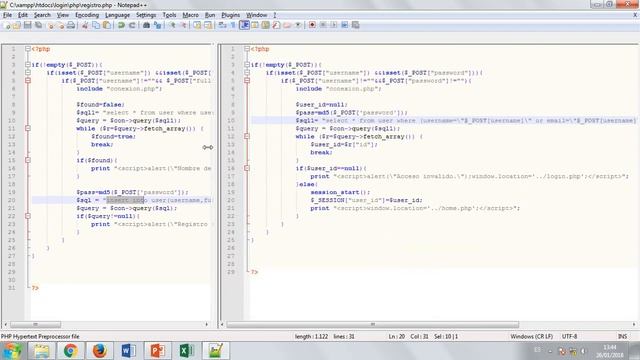
Task: Open the User Defined Language icon
Action: coord(254,25)
